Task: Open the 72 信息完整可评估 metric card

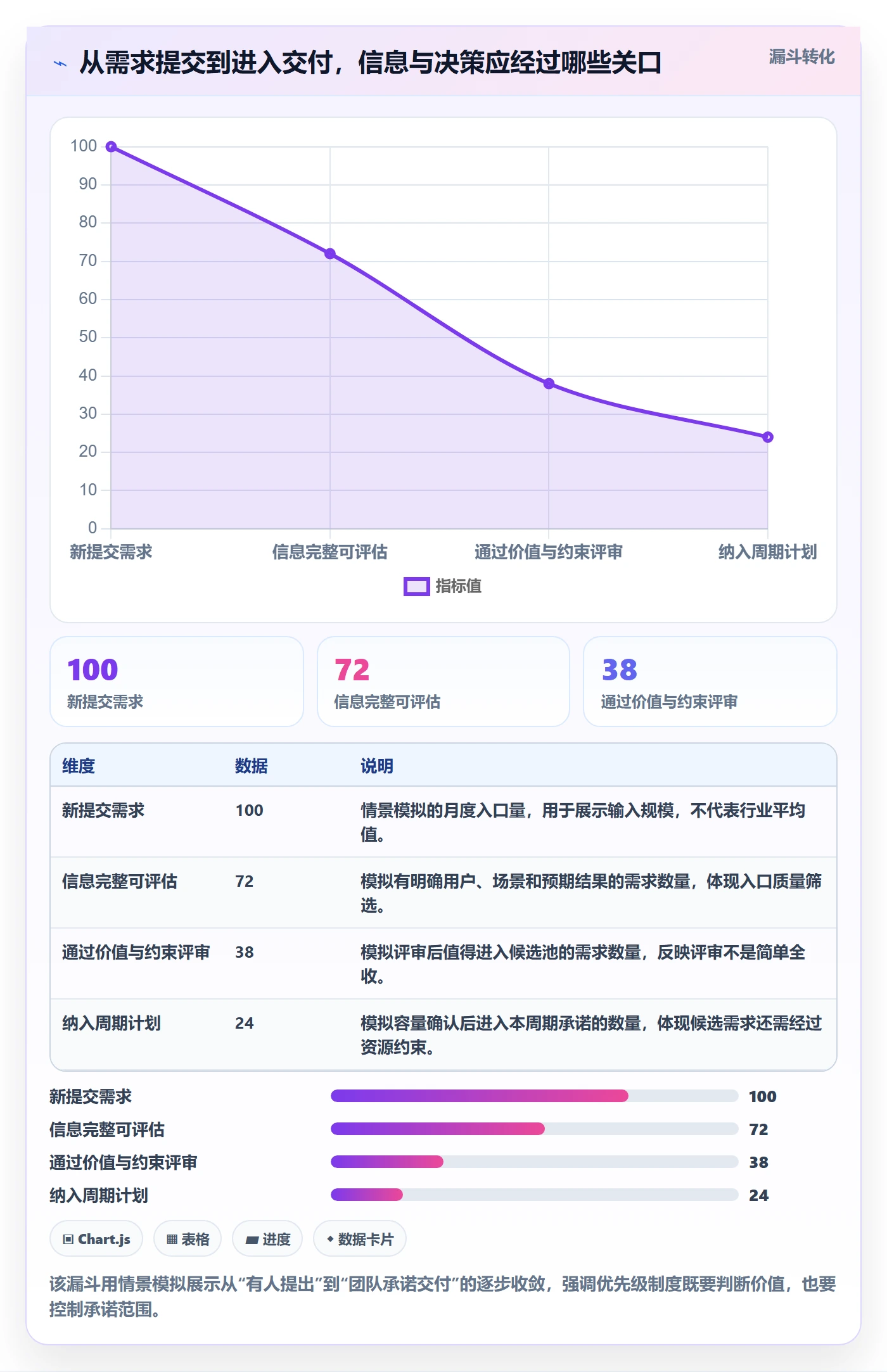Action: pyautogui.click(x=443, y=682)
